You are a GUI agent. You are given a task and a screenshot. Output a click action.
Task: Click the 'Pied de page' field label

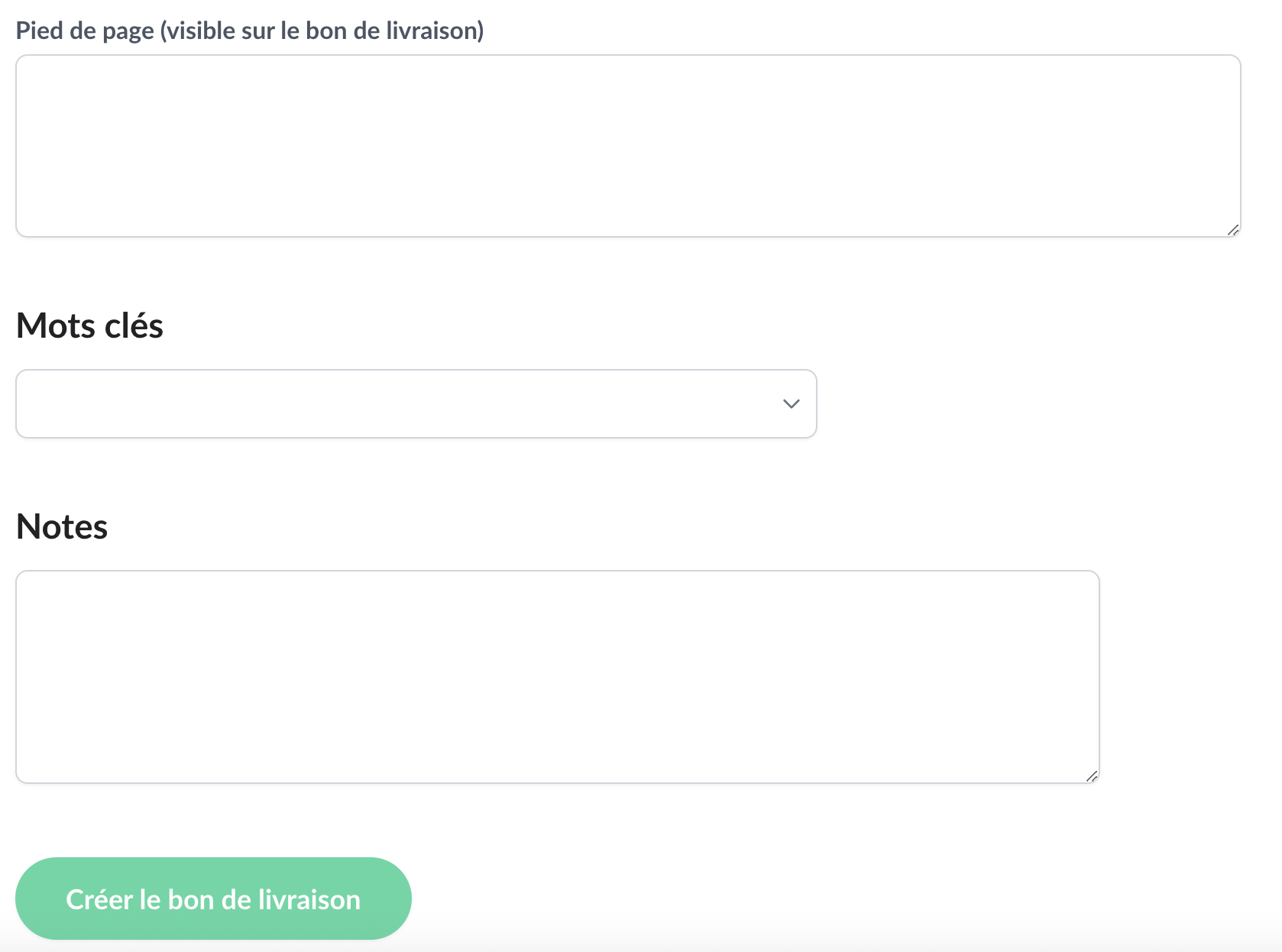(86, 31)
